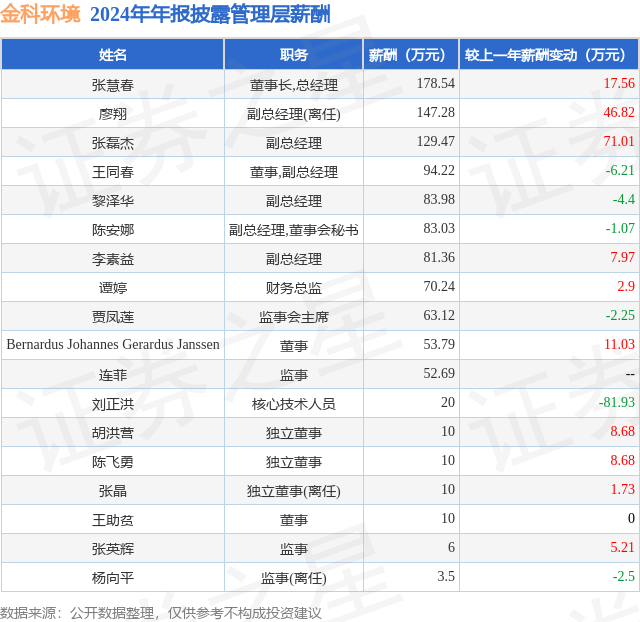This screenshot has height=622, width=640.
Task: Click the change value 71.01
Action: pos(619,142)
